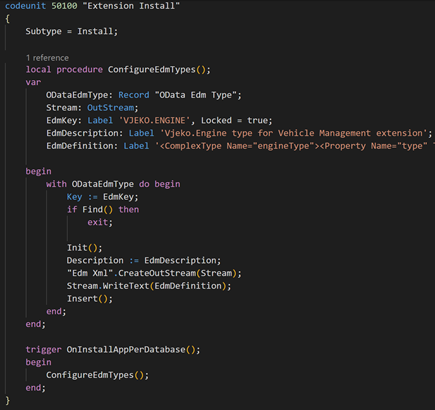Click 'Description := EdmDescription;' line

pyautogui.click(x=144, y=260)
